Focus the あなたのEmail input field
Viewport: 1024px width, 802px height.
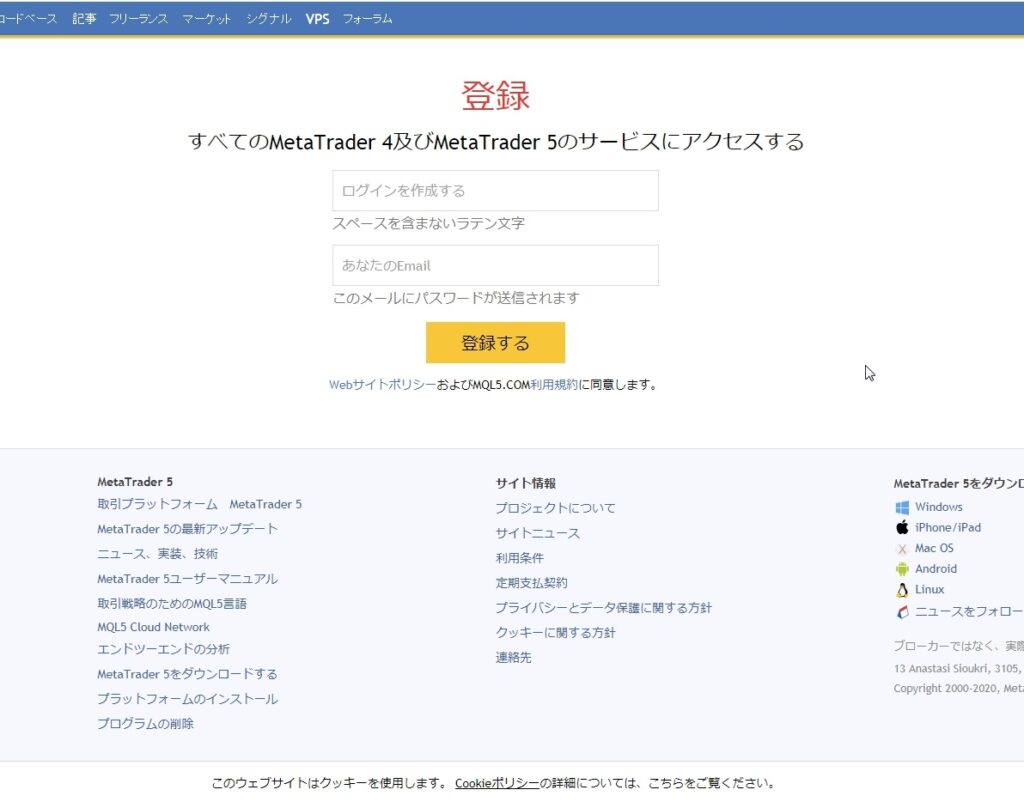pos(495,265)
